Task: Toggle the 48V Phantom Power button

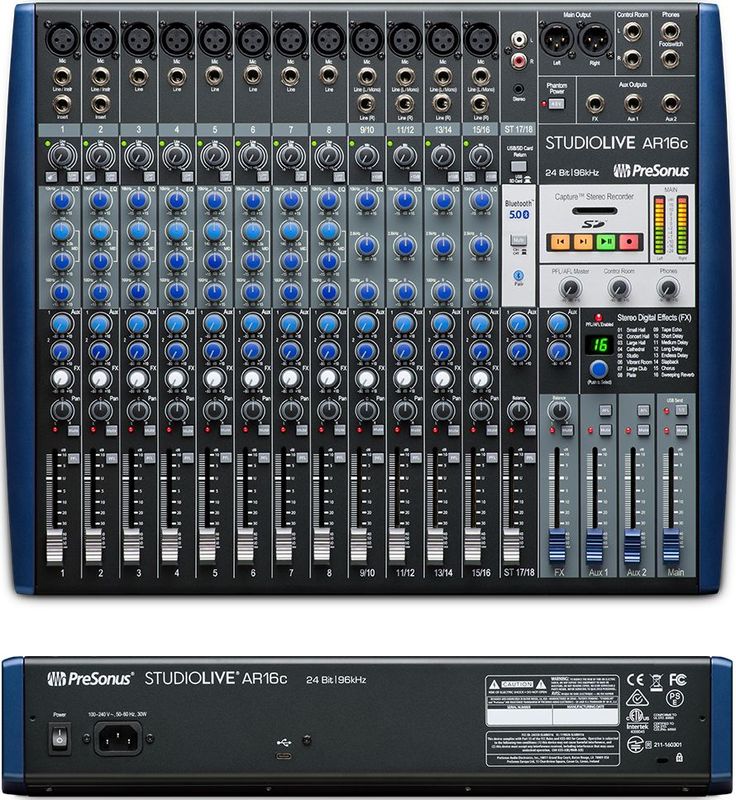Action: click(557, 104)
